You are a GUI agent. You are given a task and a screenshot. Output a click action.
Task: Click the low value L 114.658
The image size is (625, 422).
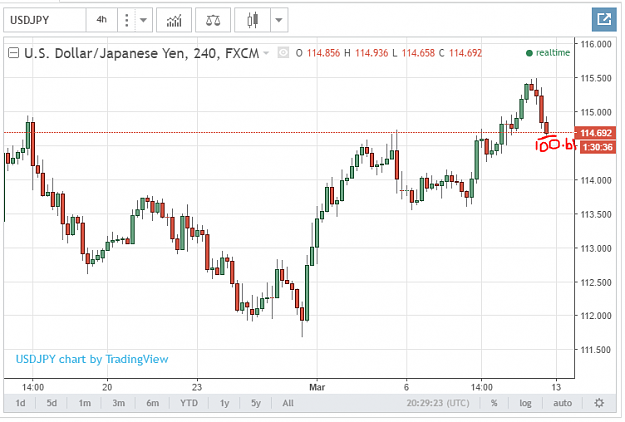pyautogui.click(x=413, y=53)
